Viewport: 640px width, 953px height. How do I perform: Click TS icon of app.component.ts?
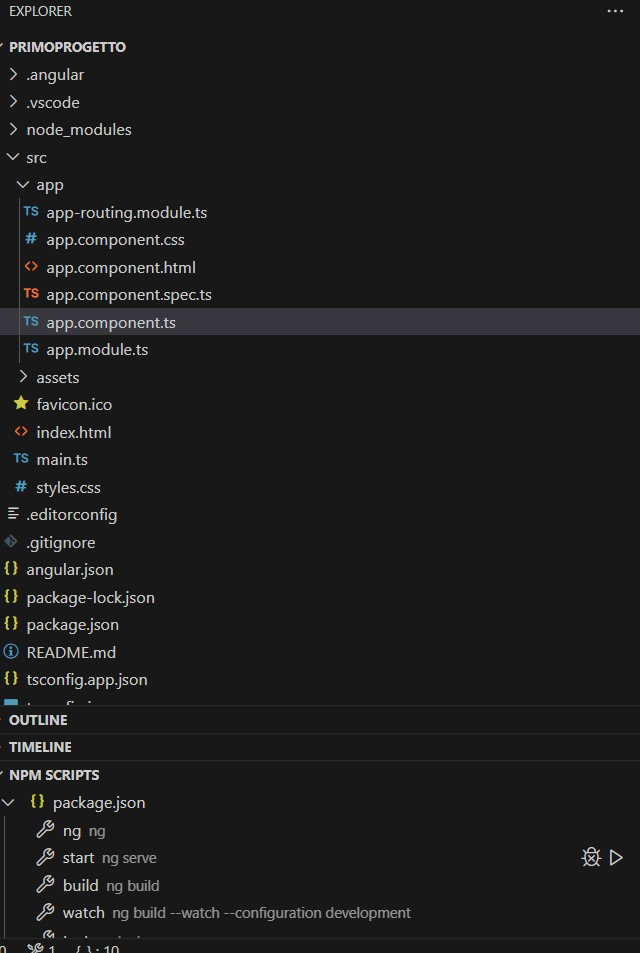(31, 322)
